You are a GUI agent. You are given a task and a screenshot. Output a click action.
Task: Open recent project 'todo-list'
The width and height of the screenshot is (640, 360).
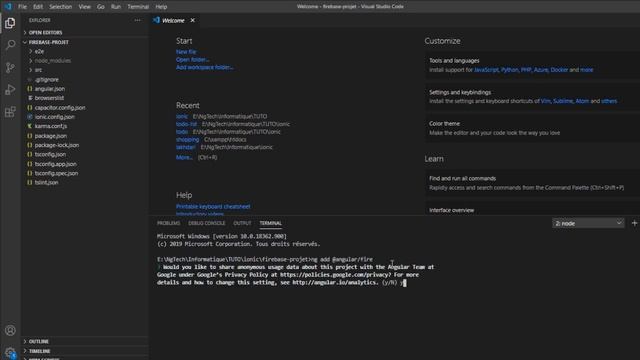(187, 124)
